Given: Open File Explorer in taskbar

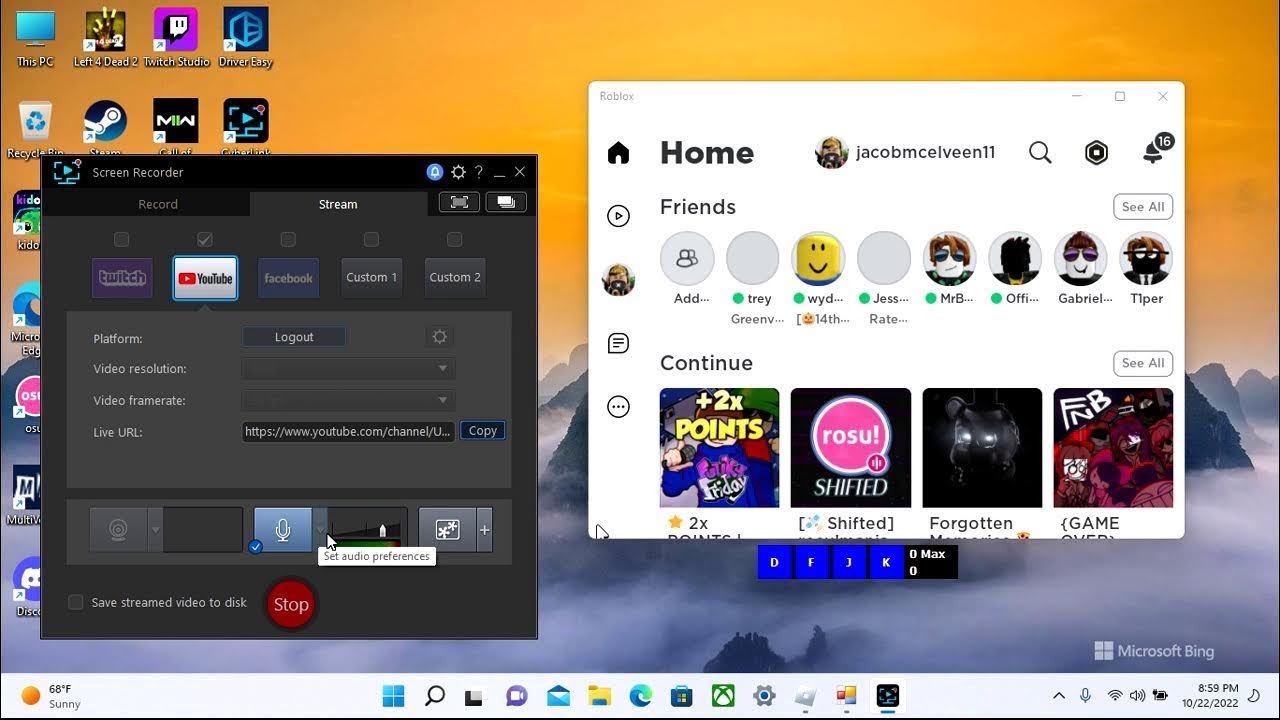Looking at the screenshot, I should pos(599,696).
